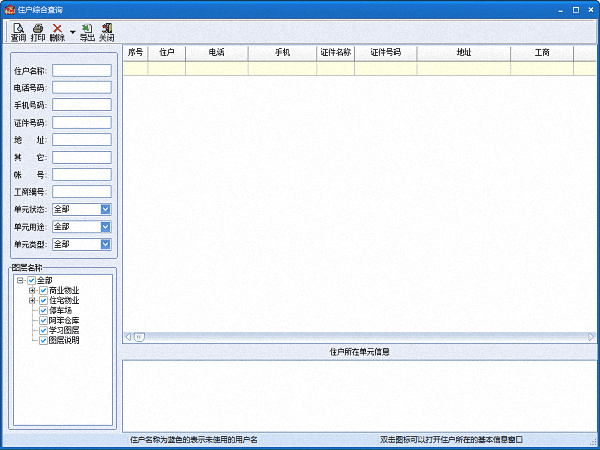Screen dimensions: 600x450
Task: Click the 打印 (Print) toolbar icon
Action: 38,32
